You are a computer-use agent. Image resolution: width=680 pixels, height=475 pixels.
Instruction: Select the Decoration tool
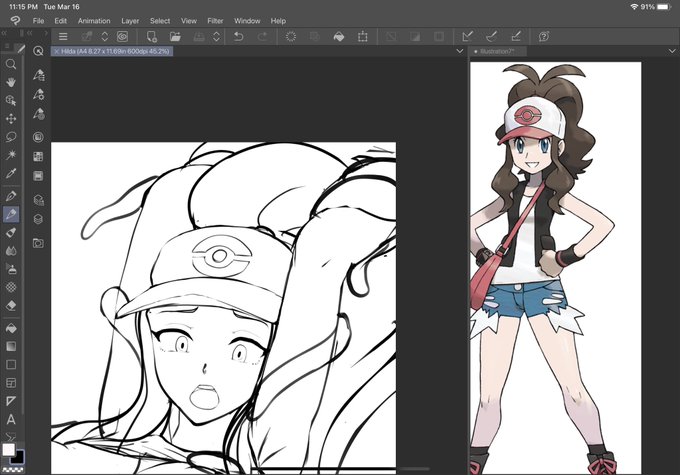pos(11,287)
